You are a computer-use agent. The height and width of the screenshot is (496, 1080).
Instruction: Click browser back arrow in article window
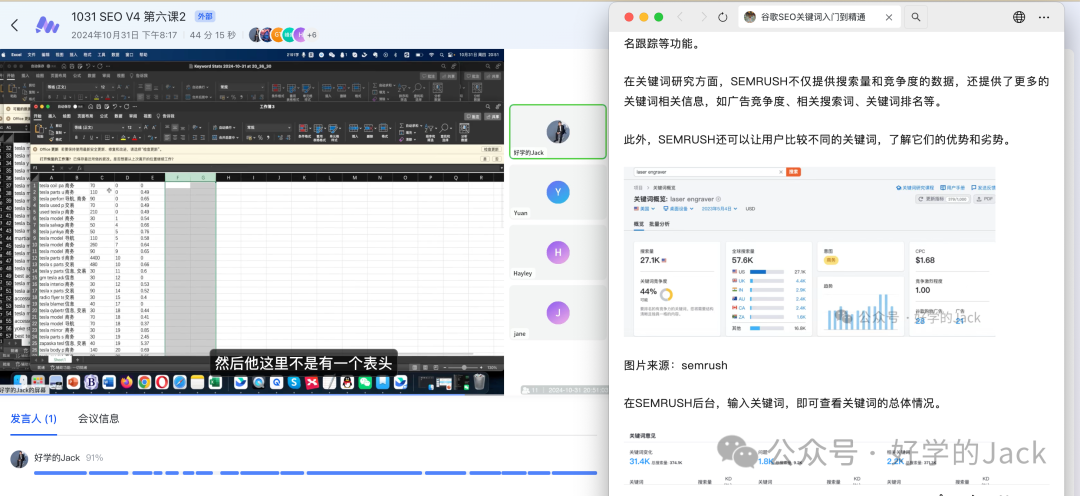click(680, 17)
